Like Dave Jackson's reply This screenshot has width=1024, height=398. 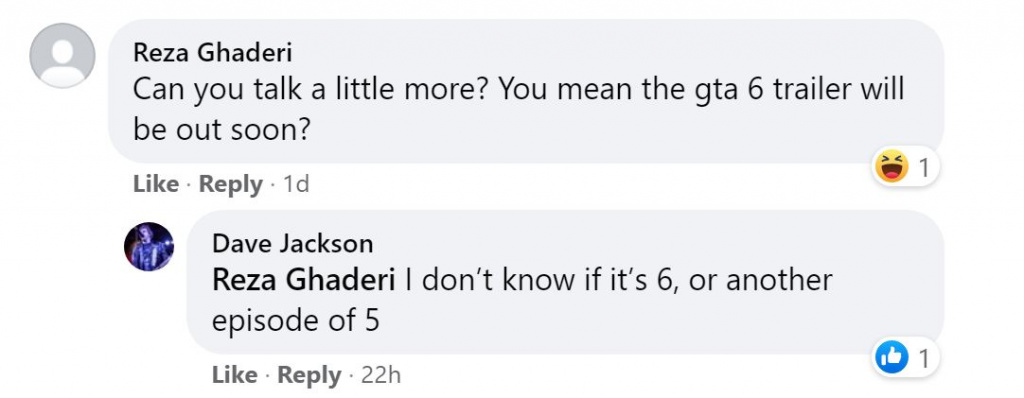click(234, 375)
